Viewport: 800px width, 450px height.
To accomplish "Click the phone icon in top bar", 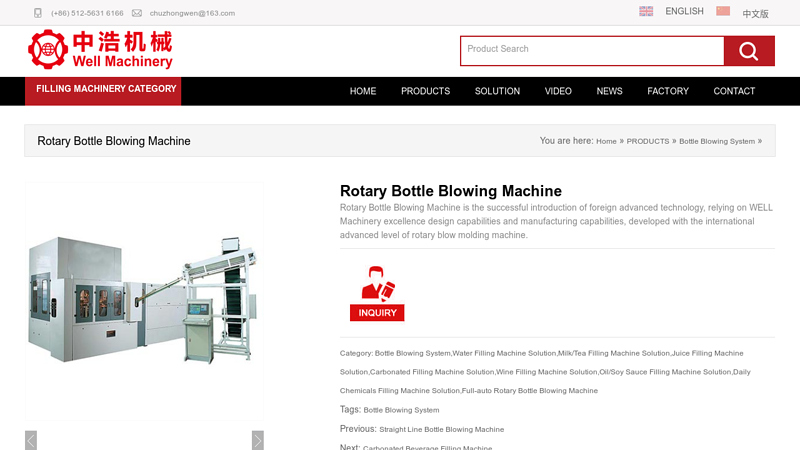I will point(38,13).
